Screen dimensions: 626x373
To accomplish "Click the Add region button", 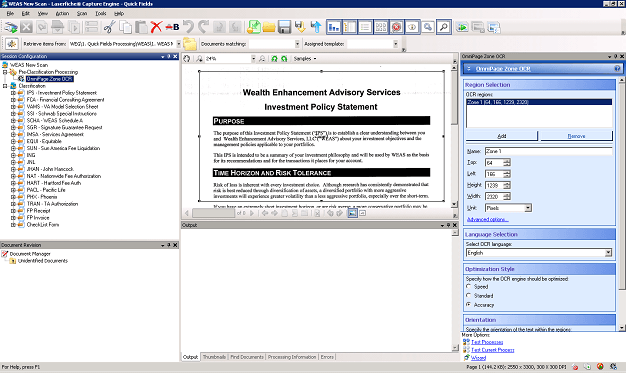I will 501,136.
